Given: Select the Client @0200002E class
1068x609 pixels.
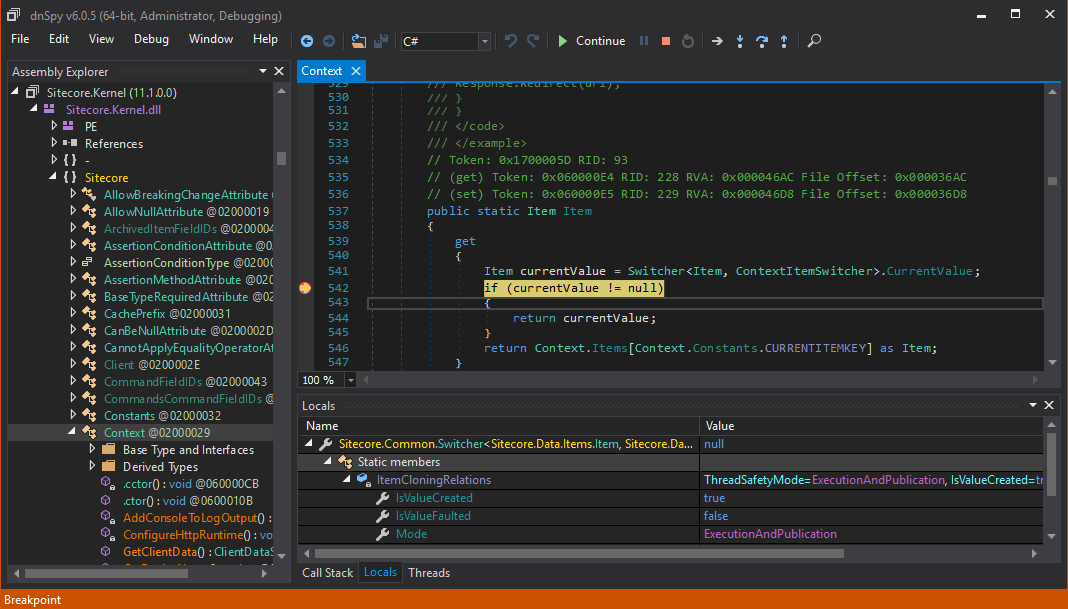Looking at the screenshot, I should (x=151, y=364).
